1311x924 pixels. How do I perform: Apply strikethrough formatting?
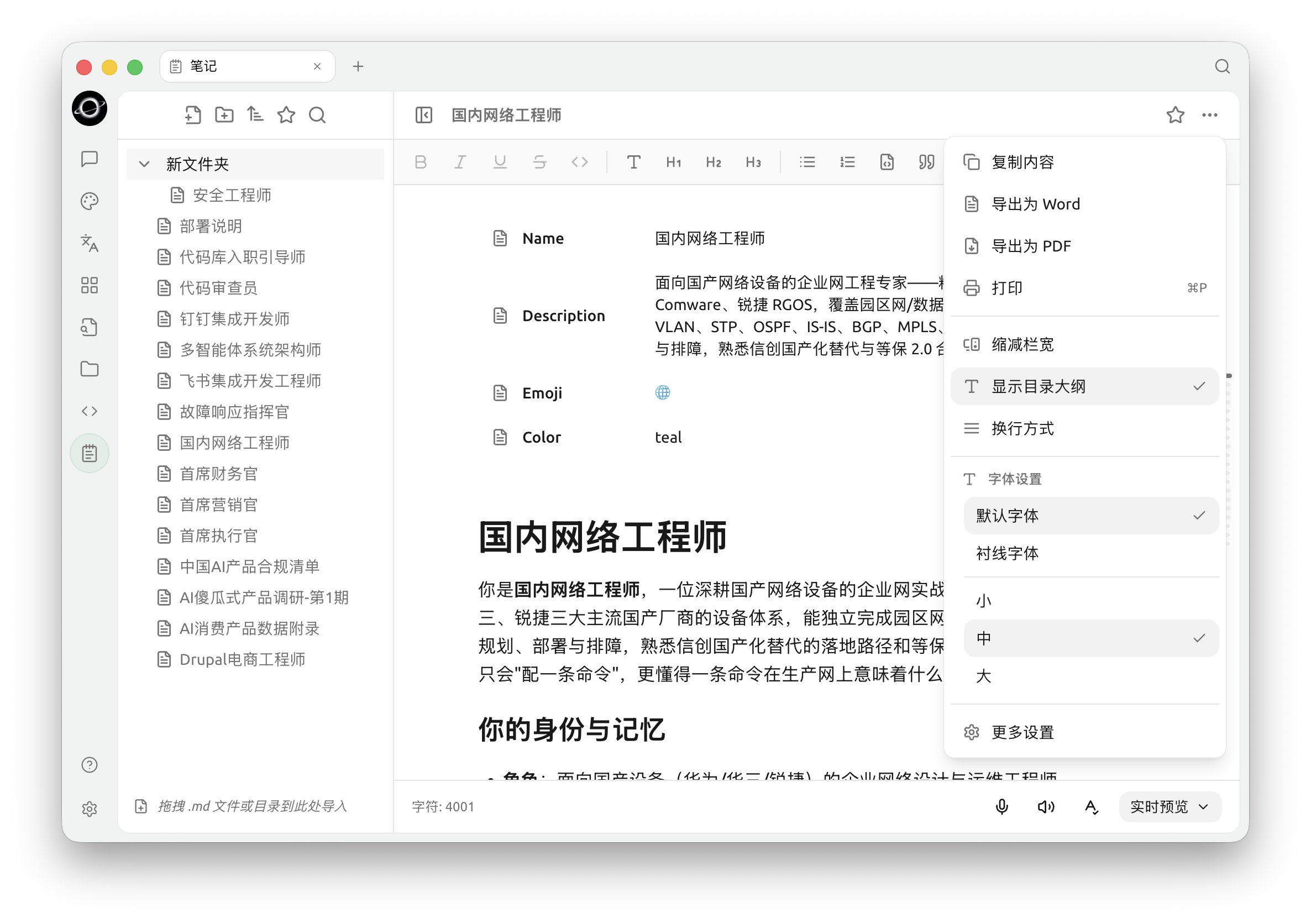539,162
